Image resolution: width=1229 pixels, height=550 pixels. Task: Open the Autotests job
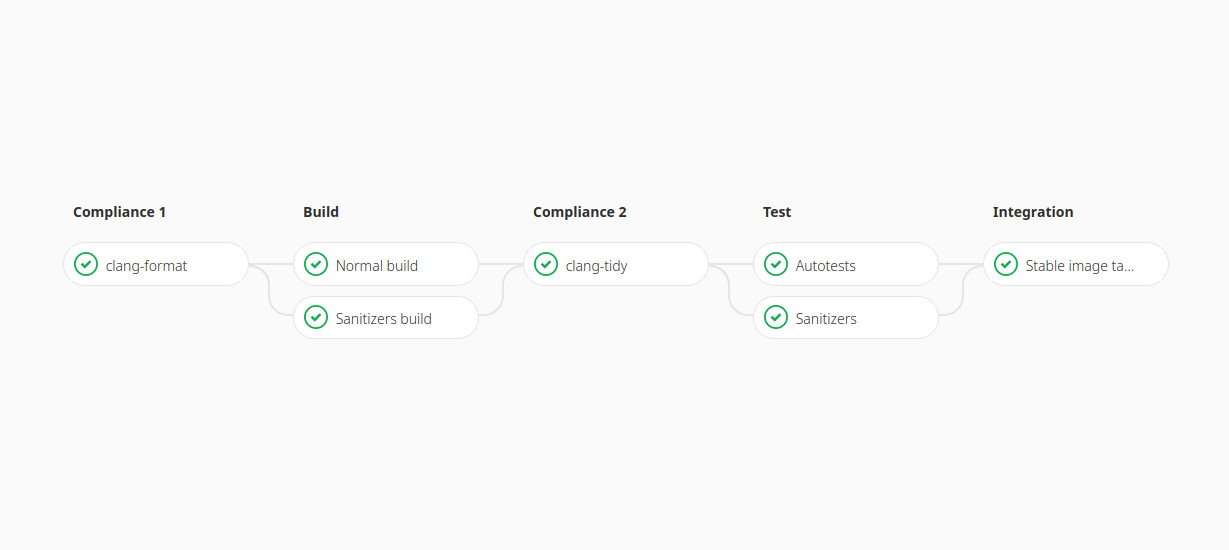pos(846,265)
